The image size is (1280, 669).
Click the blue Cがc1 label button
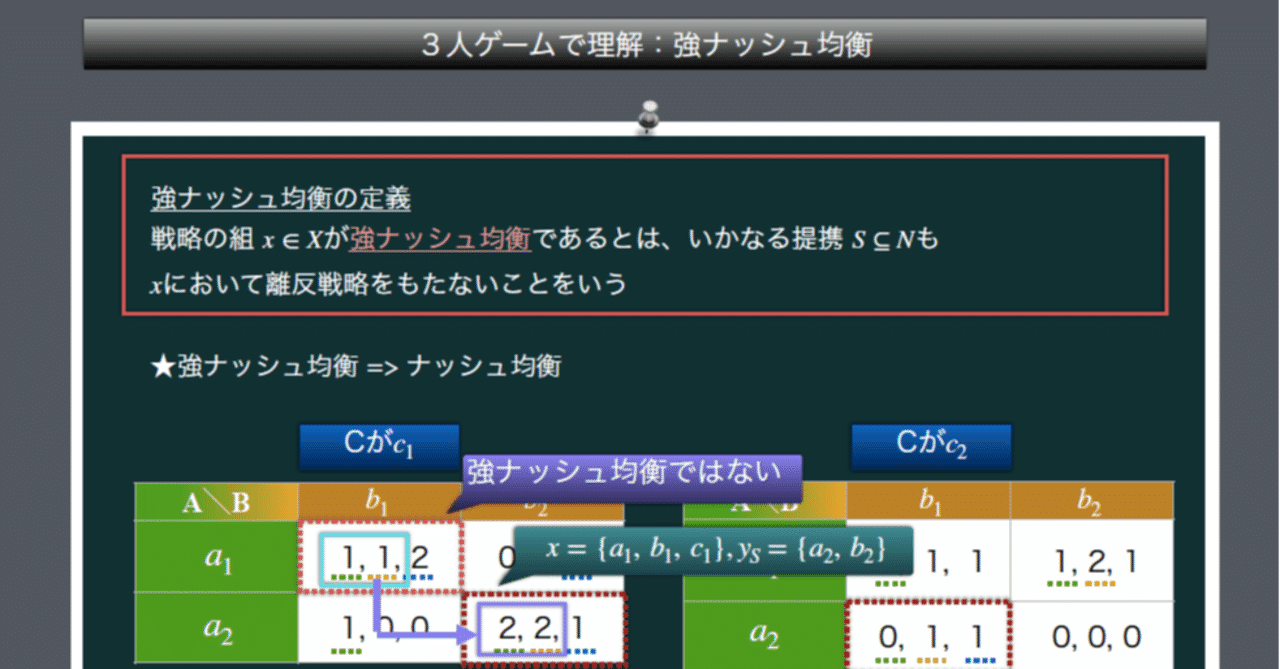coord(379,446)
